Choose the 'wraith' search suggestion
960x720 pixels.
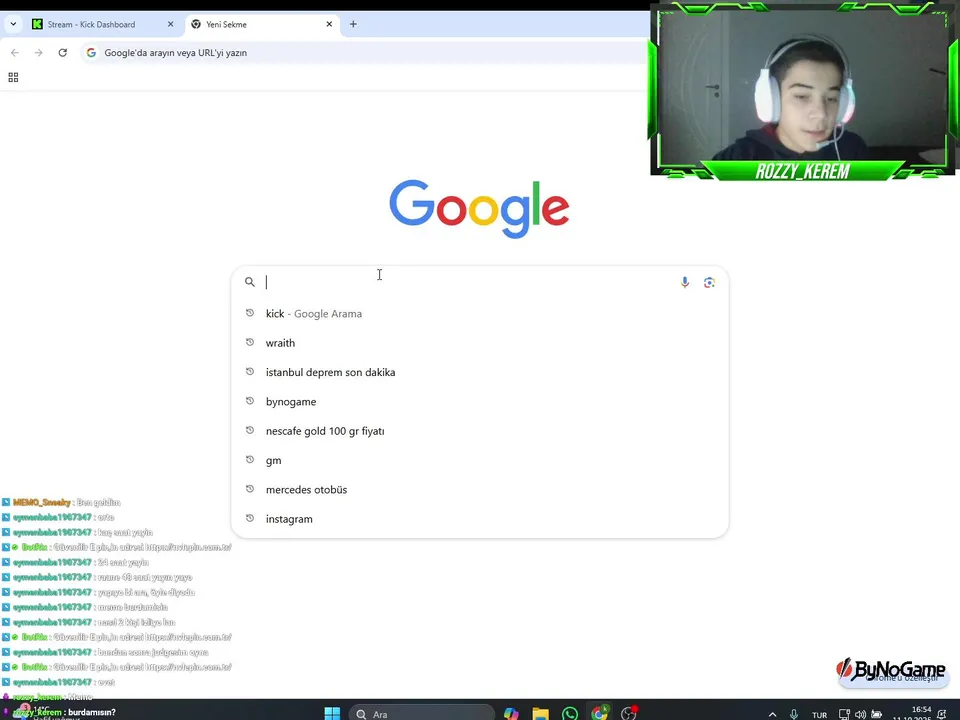[479, 343]
